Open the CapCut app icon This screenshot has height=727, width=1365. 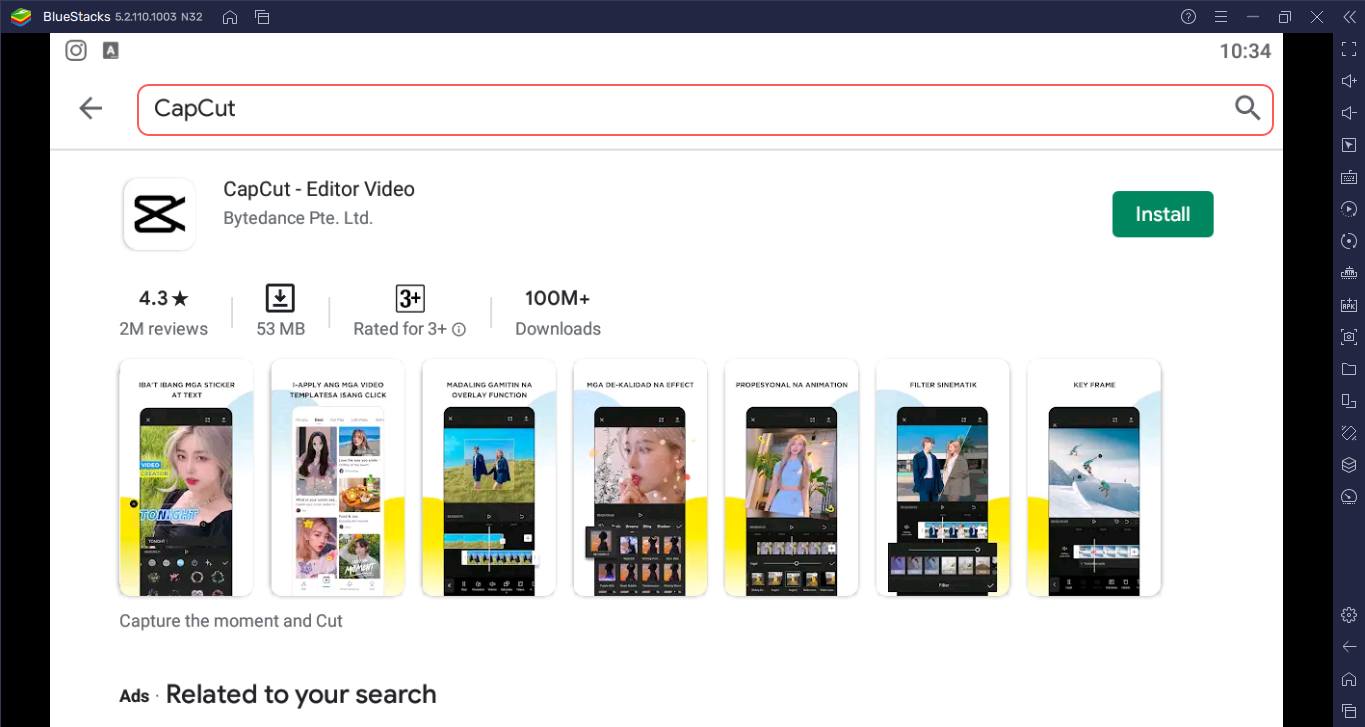tap(159, 214)
